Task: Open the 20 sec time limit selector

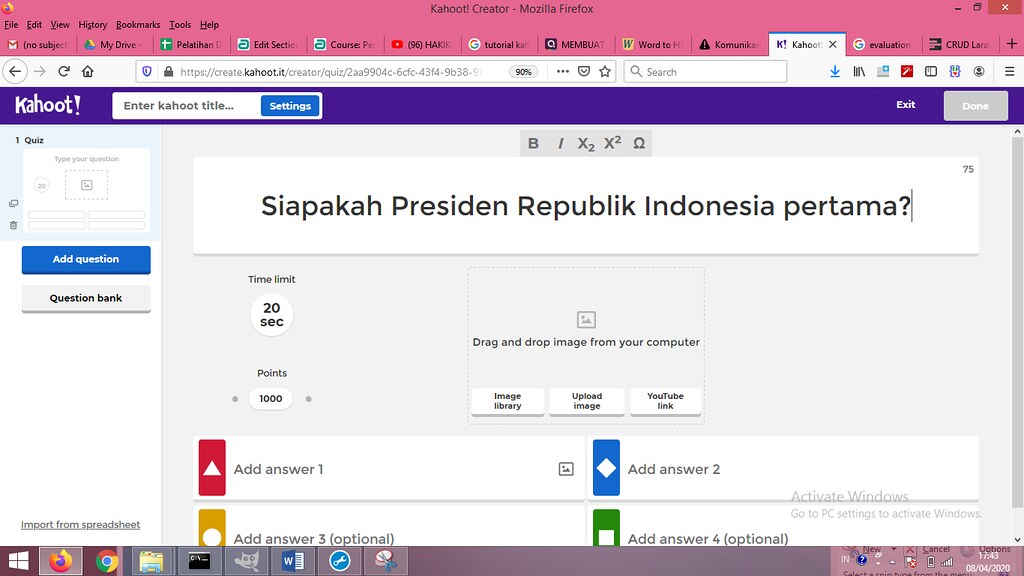Action: tap(272, 314)
